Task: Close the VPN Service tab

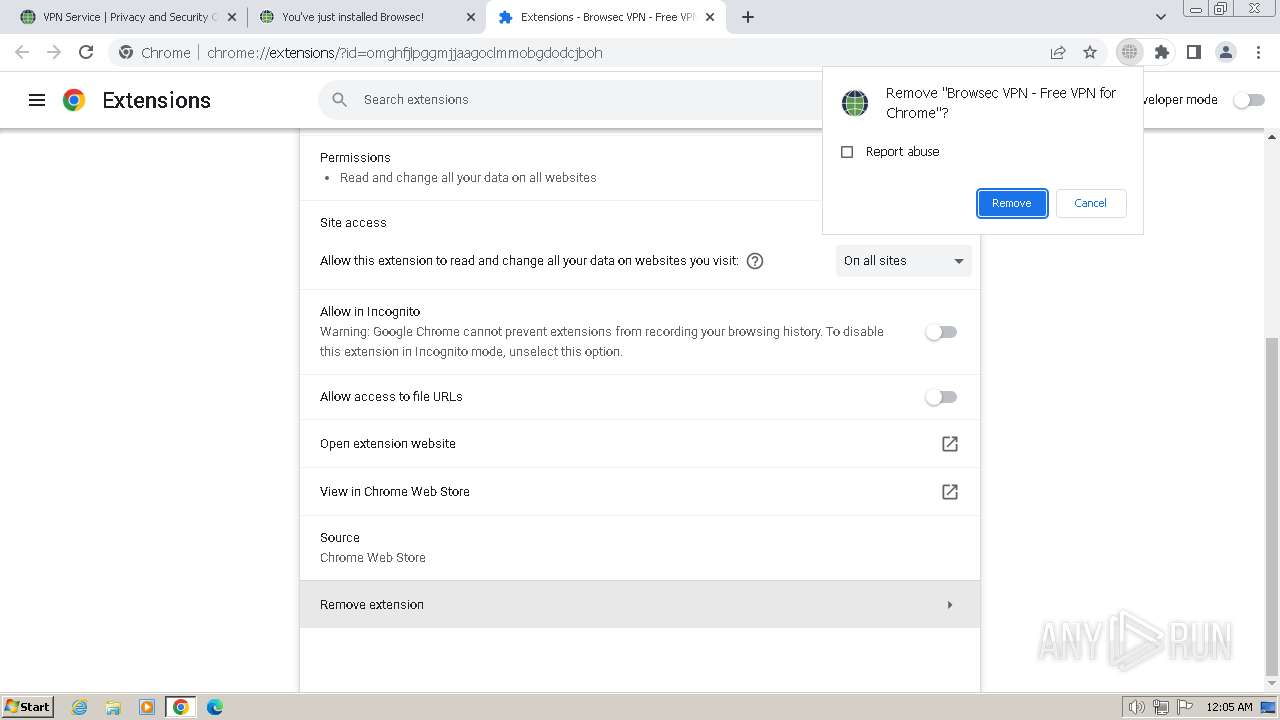Action: (231, 17)
